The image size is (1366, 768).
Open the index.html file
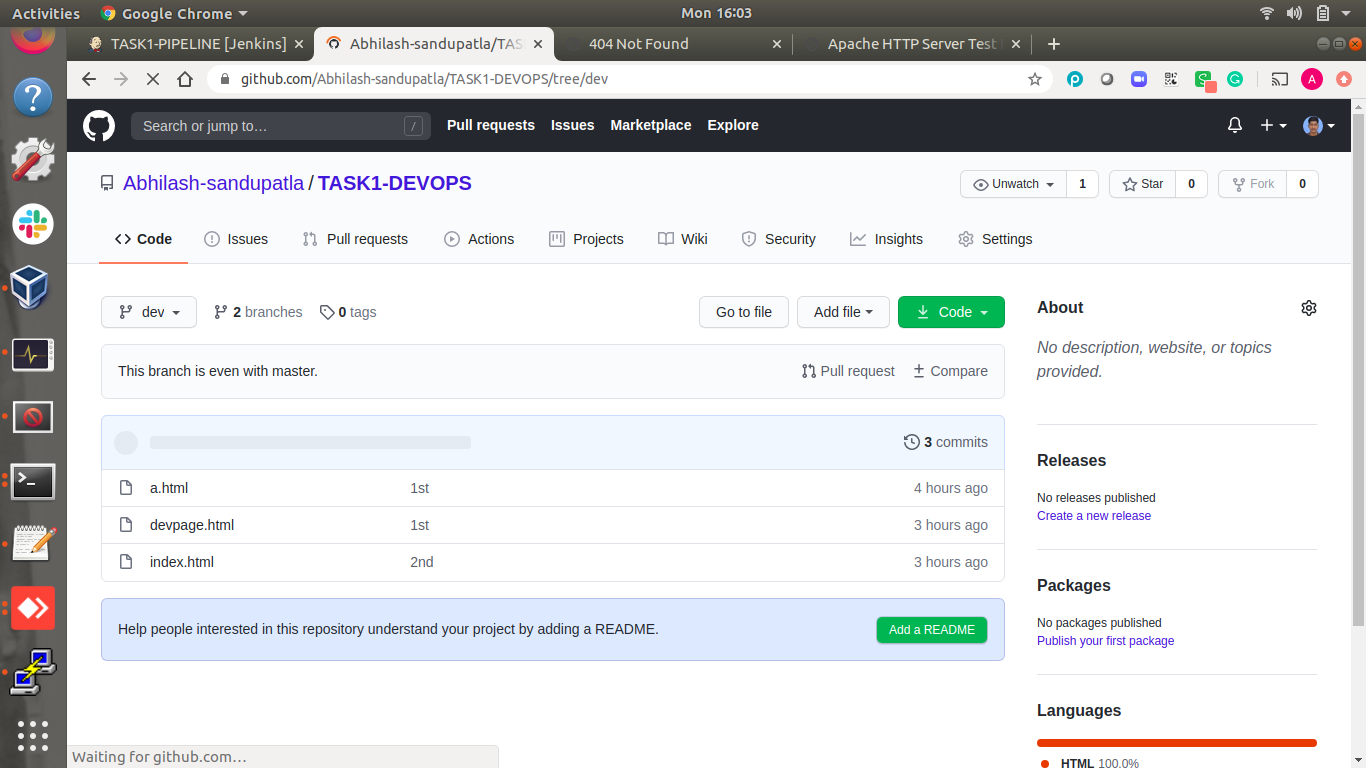click(181, 561)
